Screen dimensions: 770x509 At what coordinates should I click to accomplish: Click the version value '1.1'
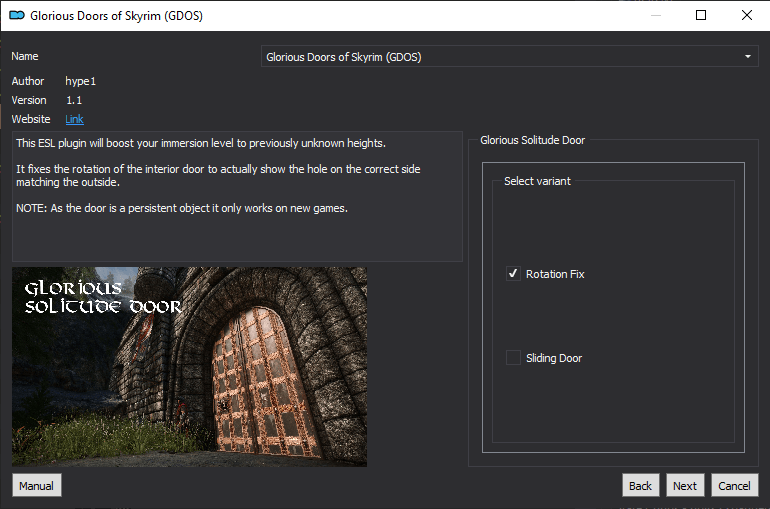74,100
